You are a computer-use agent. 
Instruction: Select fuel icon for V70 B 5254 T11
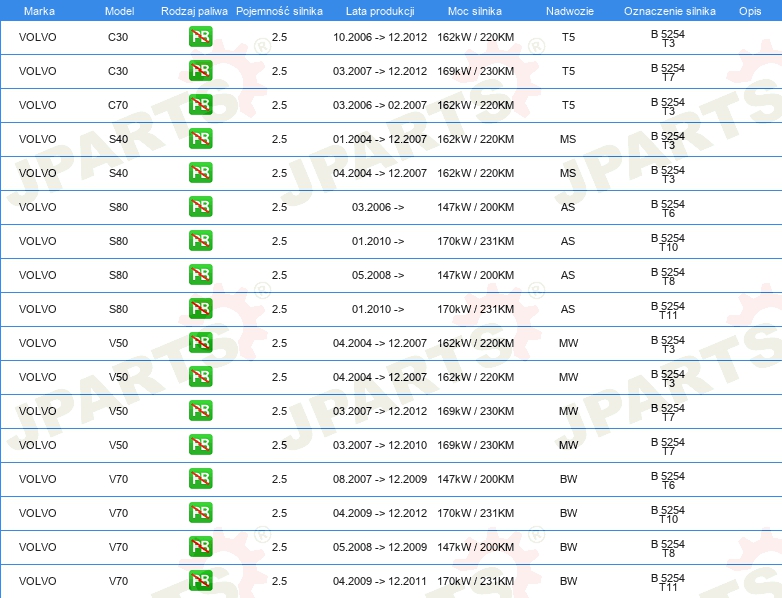click(200, 581)
